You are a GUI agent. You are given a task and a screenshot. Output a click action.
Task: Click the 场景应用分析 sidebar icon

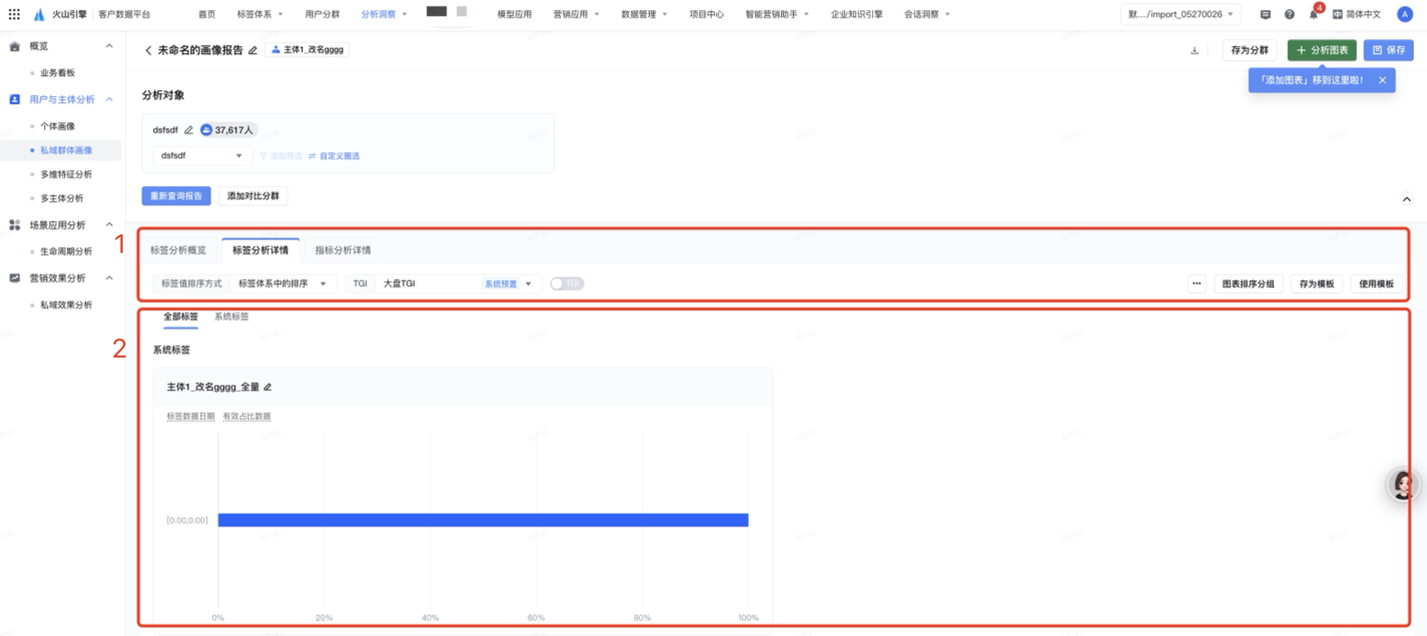[15, 225]
